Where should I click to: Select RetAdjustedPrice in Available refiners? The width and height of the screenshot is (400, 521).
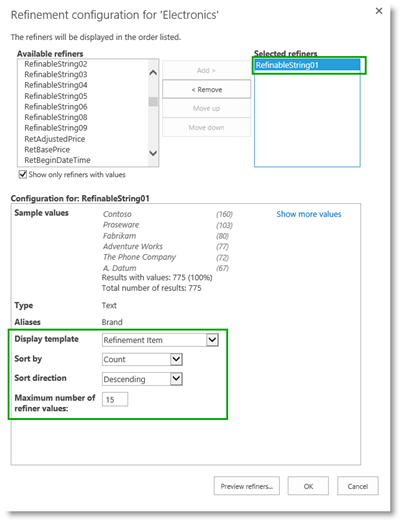coord(55,139)
